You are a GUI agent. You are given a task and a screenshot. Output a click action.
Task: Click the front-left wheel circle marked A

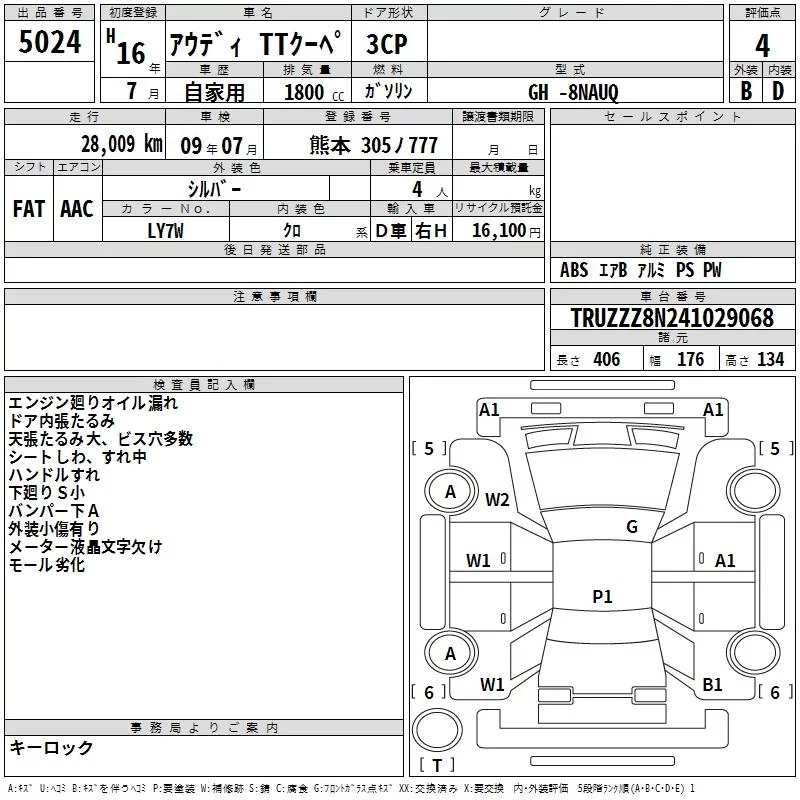(x=450, y=491)
